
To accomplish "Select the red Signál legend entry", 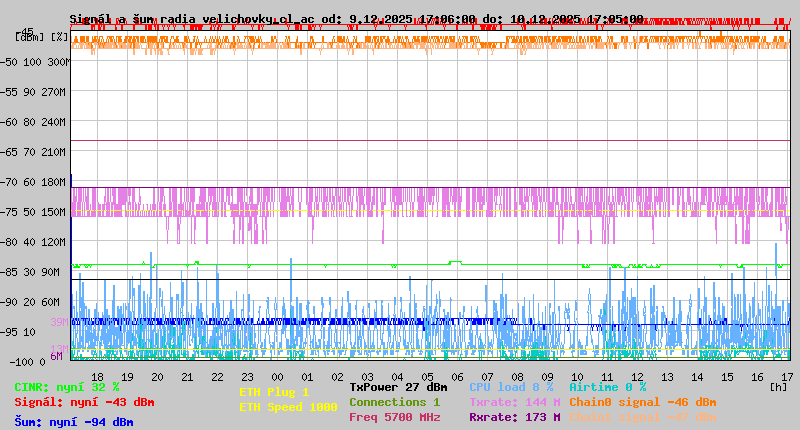I will [x=84, y=402].
